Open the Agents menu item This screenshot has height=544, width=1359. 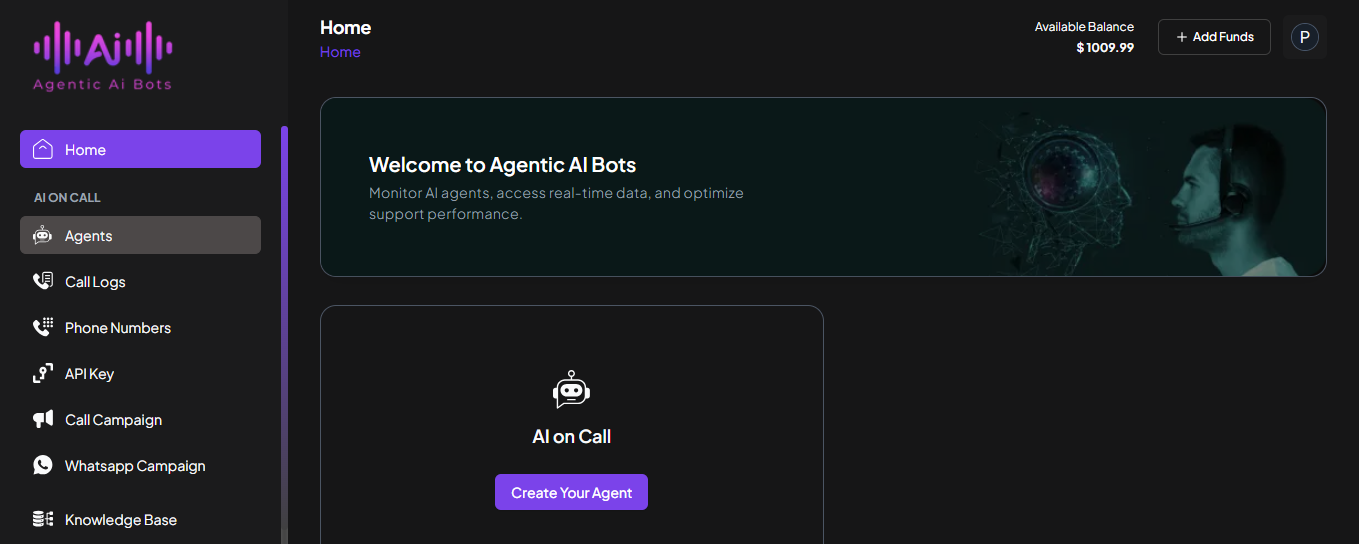click(89, 236)
